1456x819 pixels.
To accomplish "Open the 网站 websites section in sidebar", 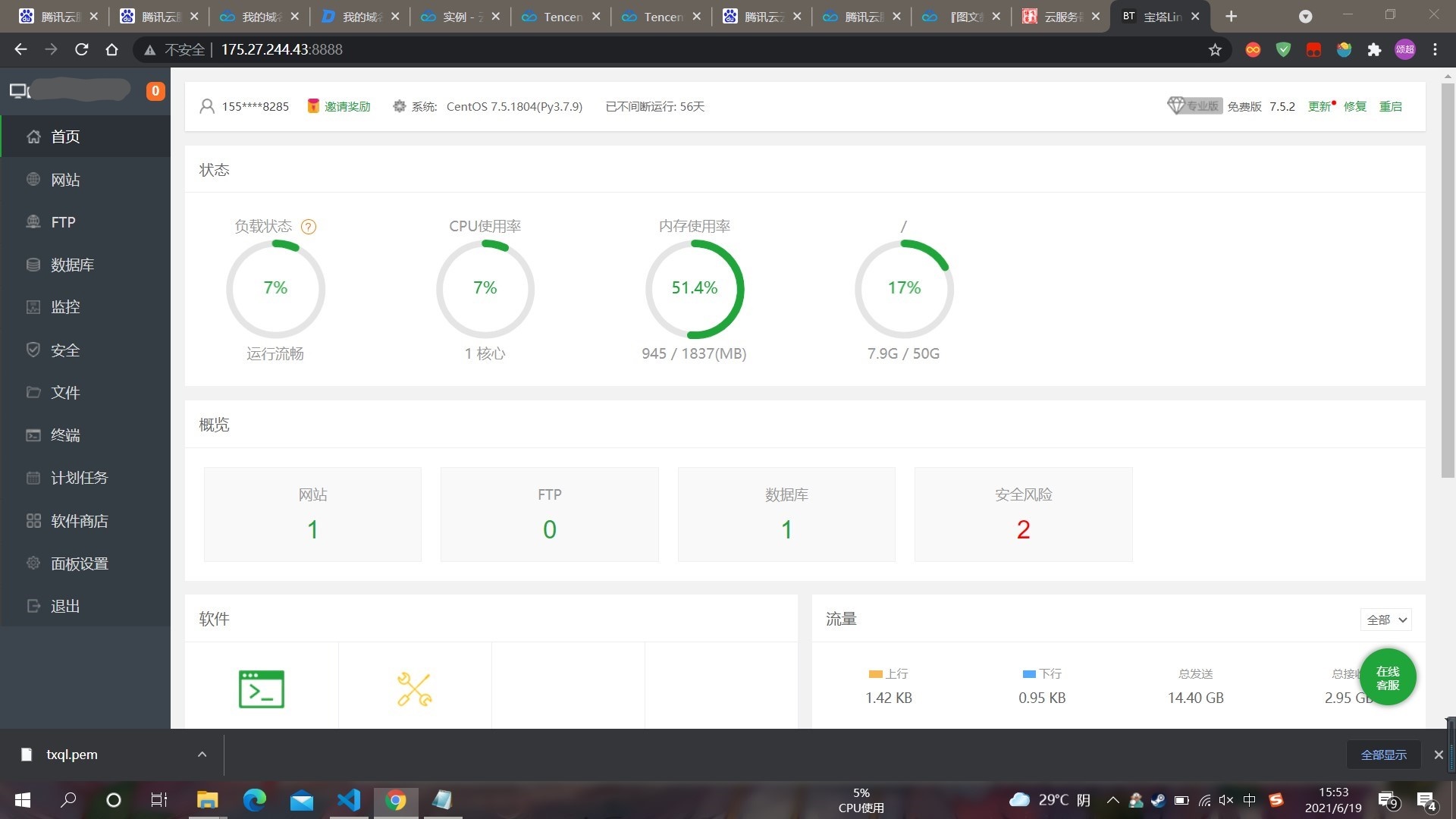I will coord(86,180).
